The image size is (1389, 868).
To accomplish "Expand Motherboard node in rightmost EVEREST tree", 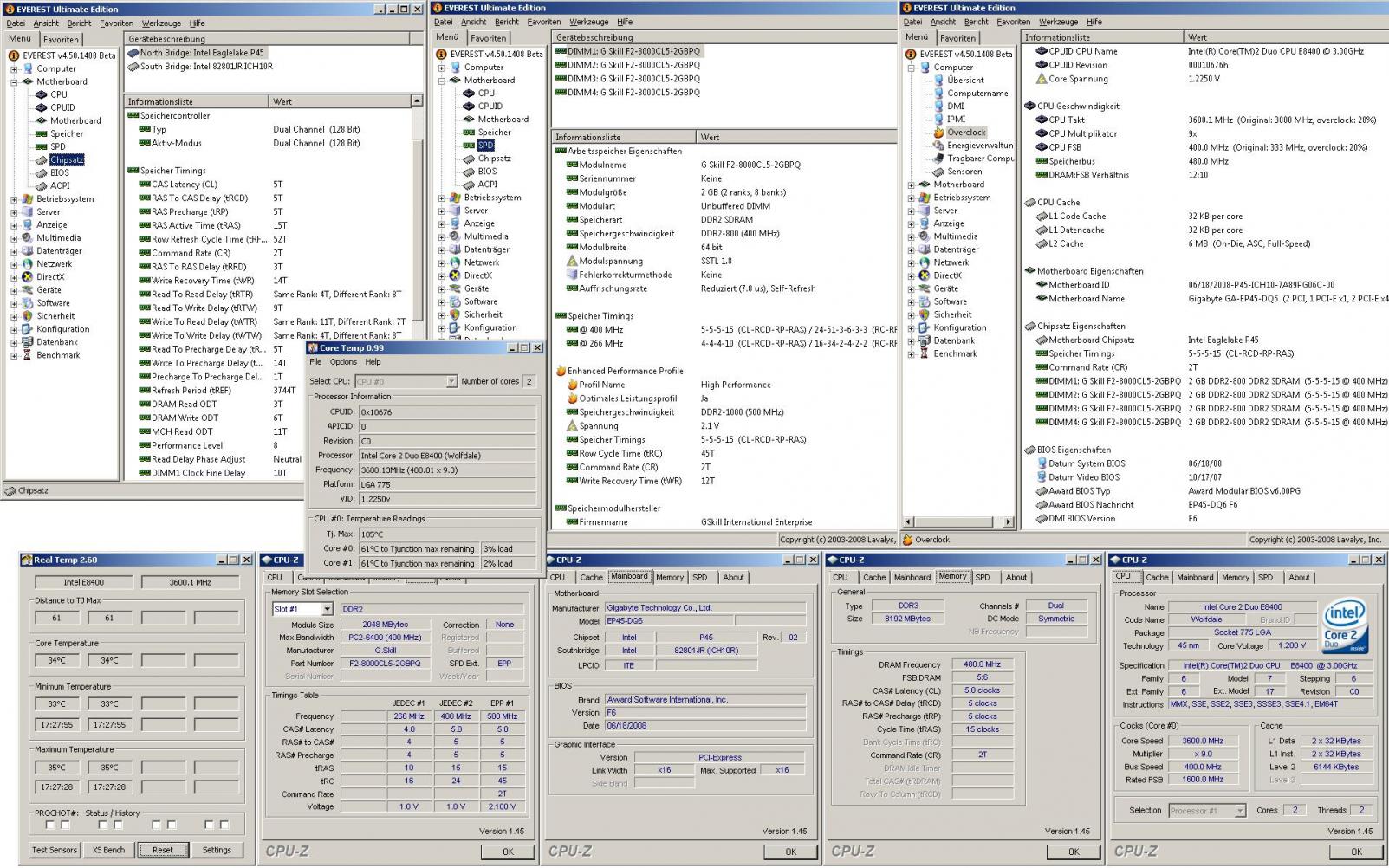I will coord(912,185).
